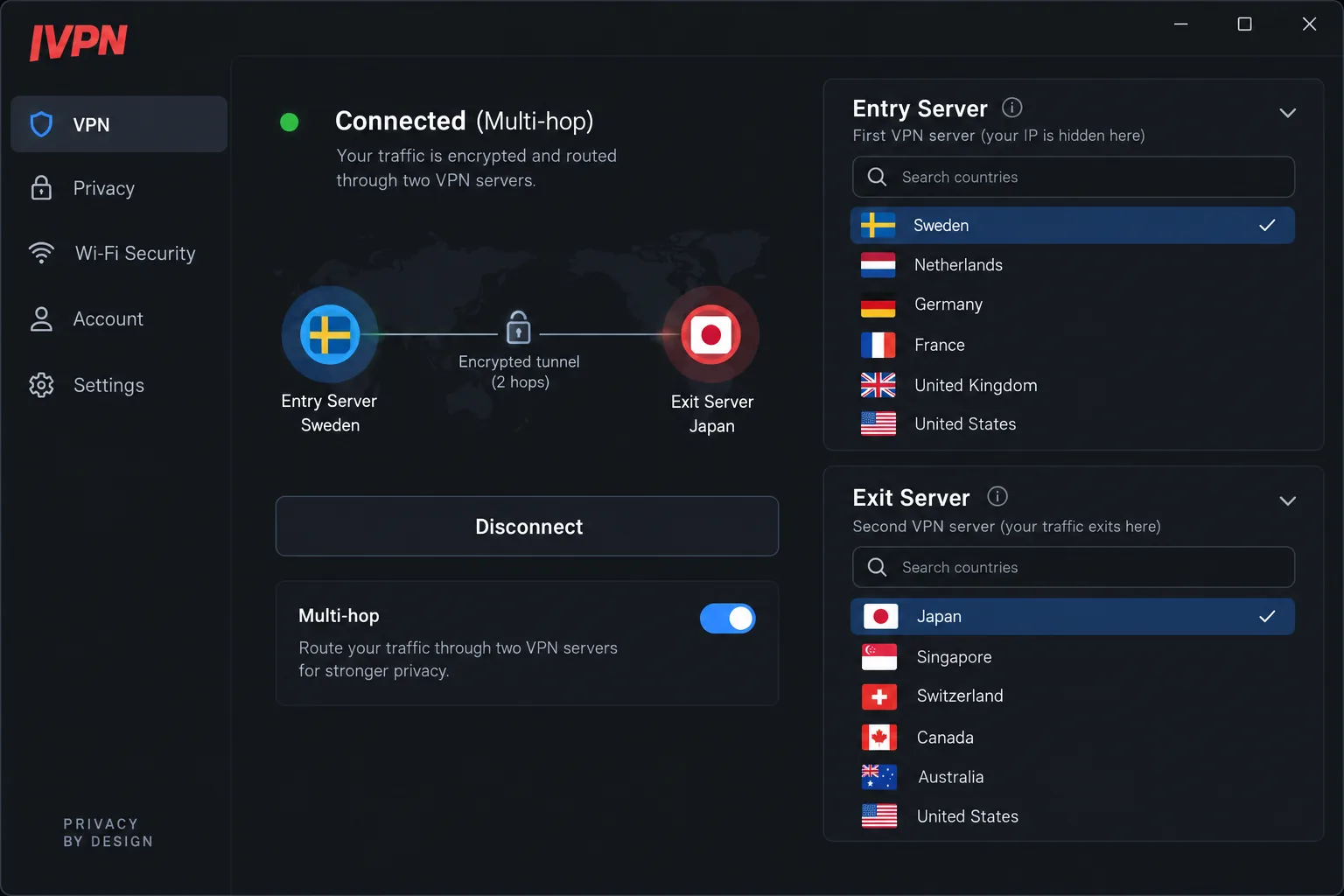The height and width of the screenshot is (896, 1344).
Task: Click the Account person icon
Action: coord(41,318)
